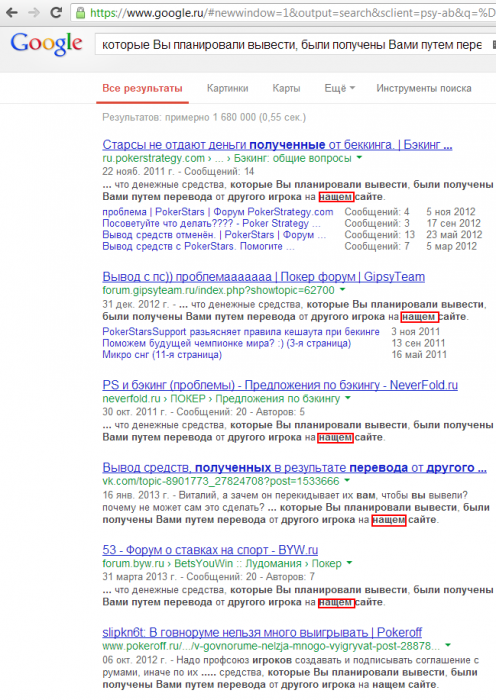This screenshot has width=496, height=700.
Task: Open result Вывод с пс)) проблемааааааа GipsyTeam
Action: tap(263, 277)
